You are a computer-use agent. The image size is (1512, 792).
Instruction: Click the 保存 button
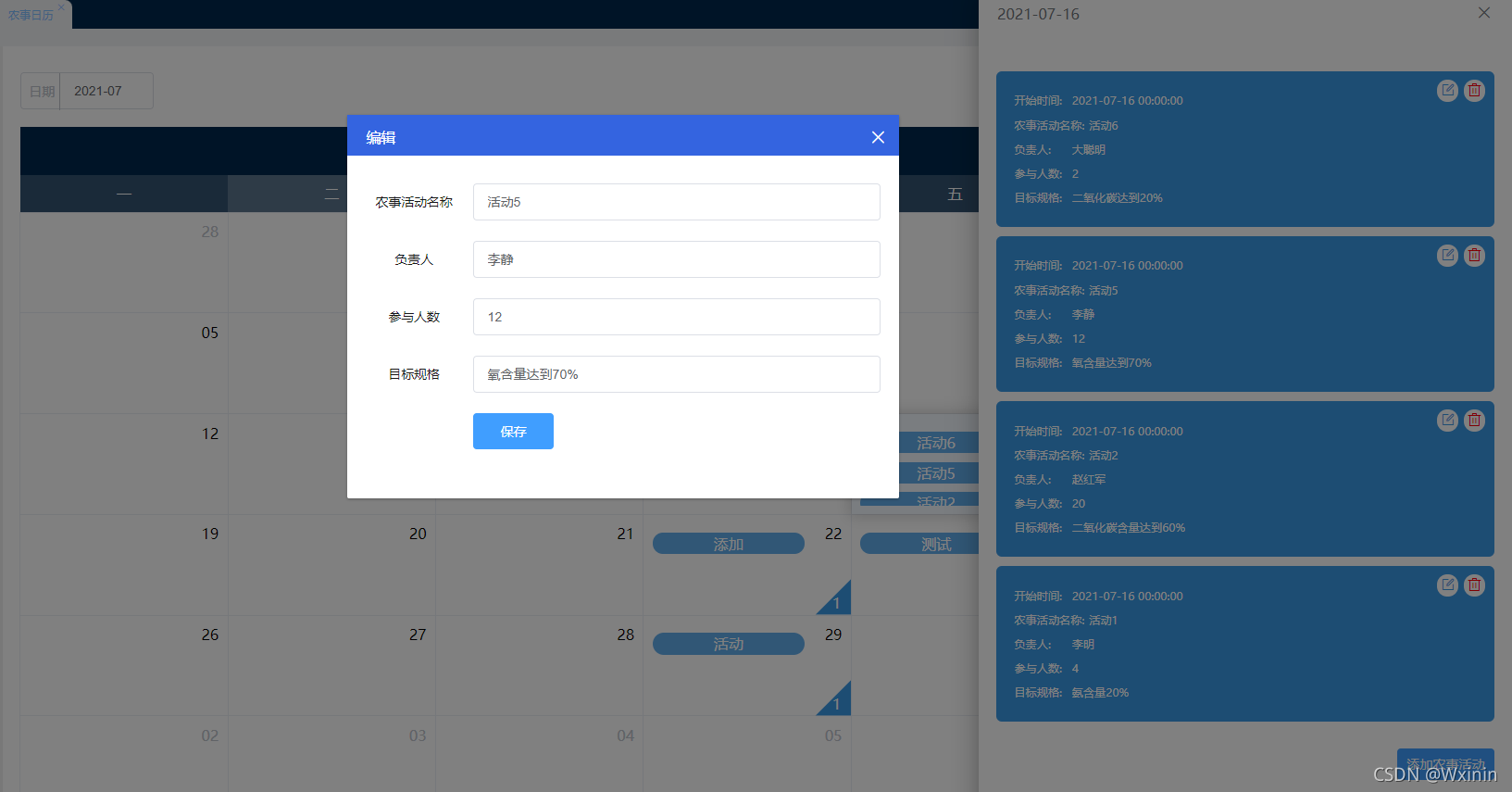(x=513, y=431)
